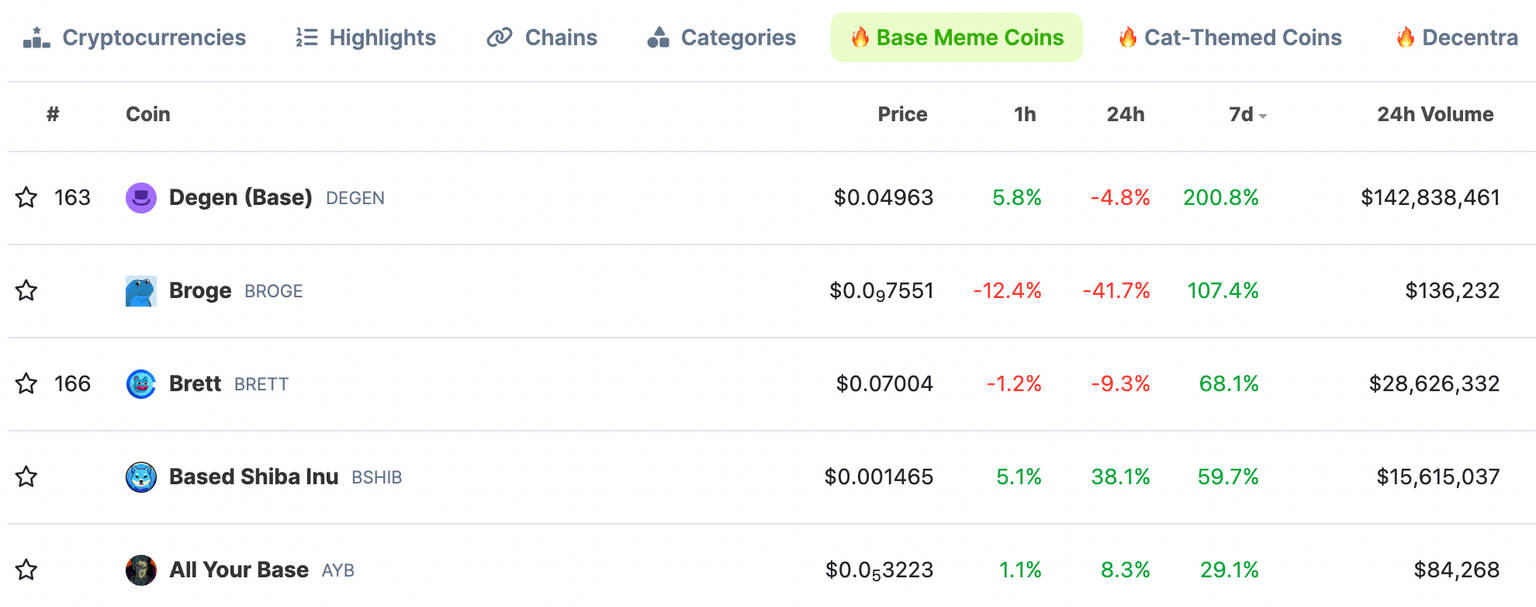The height and width of the screenshot is (607, 1536).
Task: Sort table by Price column header
Action: click(x=902, y=115)
